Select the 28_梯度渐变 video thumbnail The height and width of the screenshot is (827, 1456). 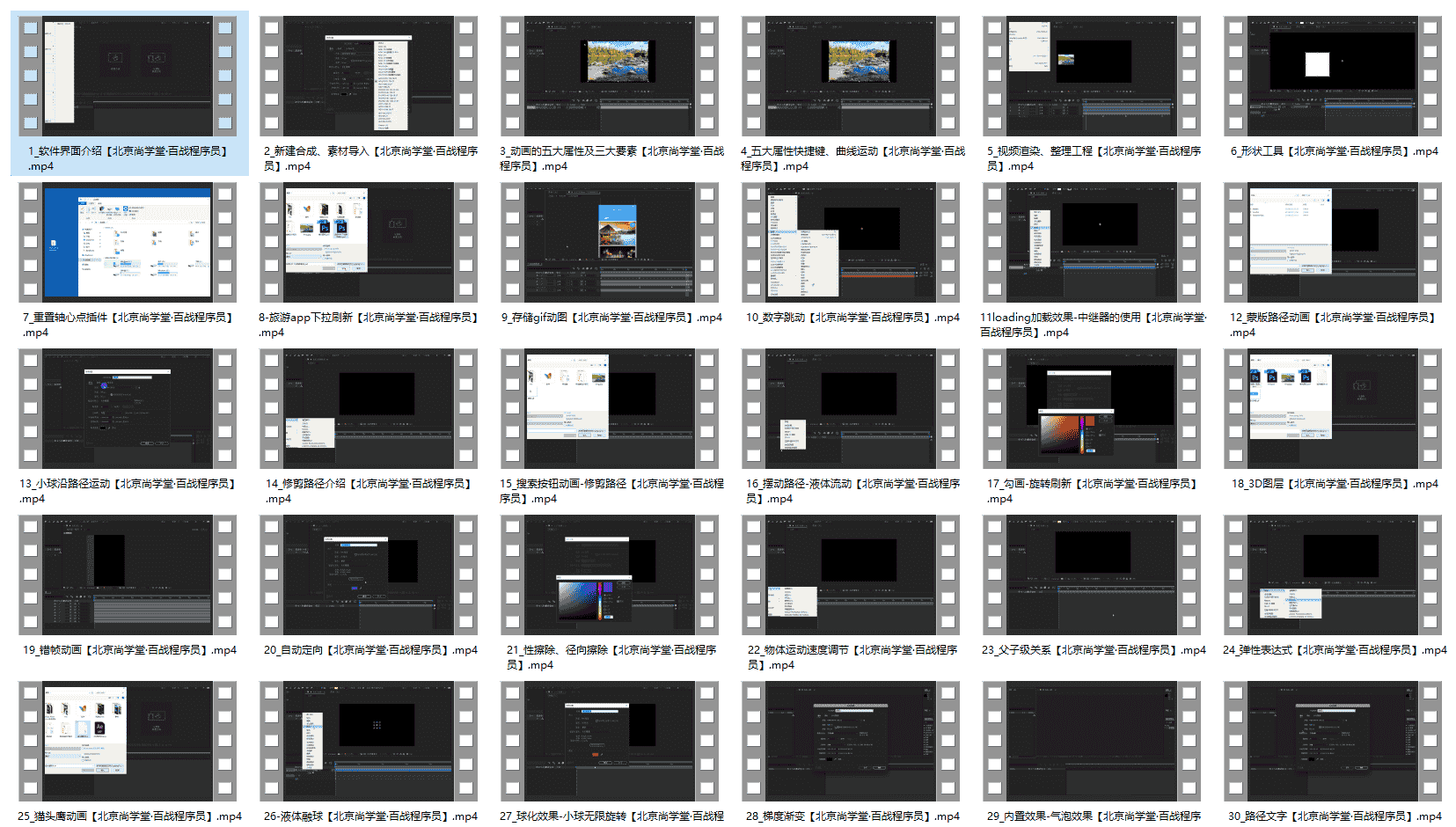tap(851, 741)
